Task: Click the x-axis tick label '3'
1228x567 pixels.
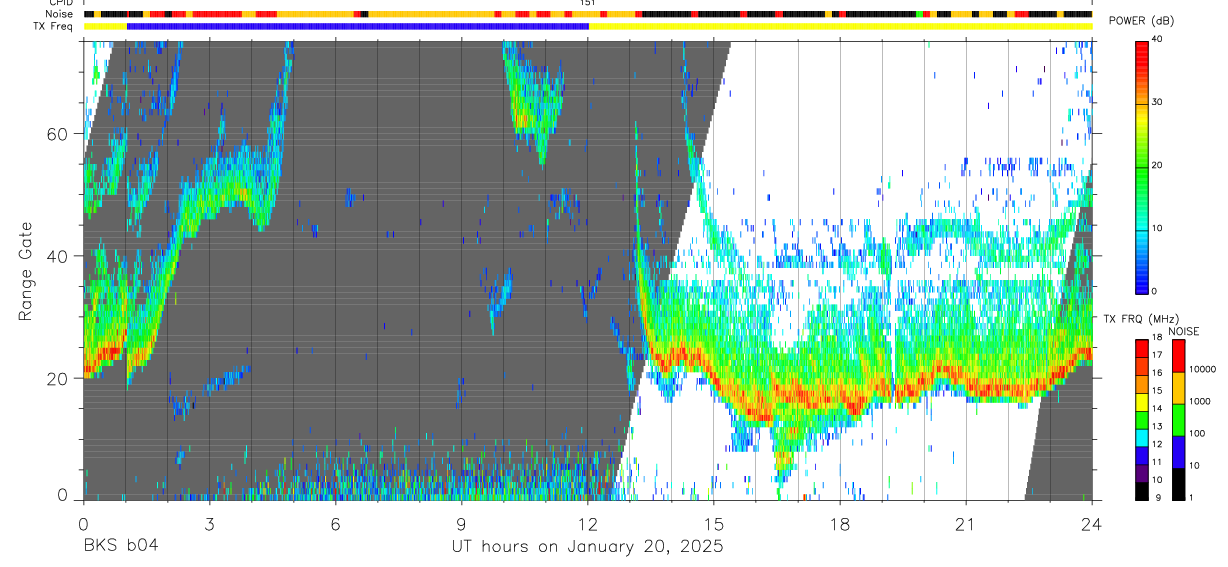Action: click(x=209, y=524)
